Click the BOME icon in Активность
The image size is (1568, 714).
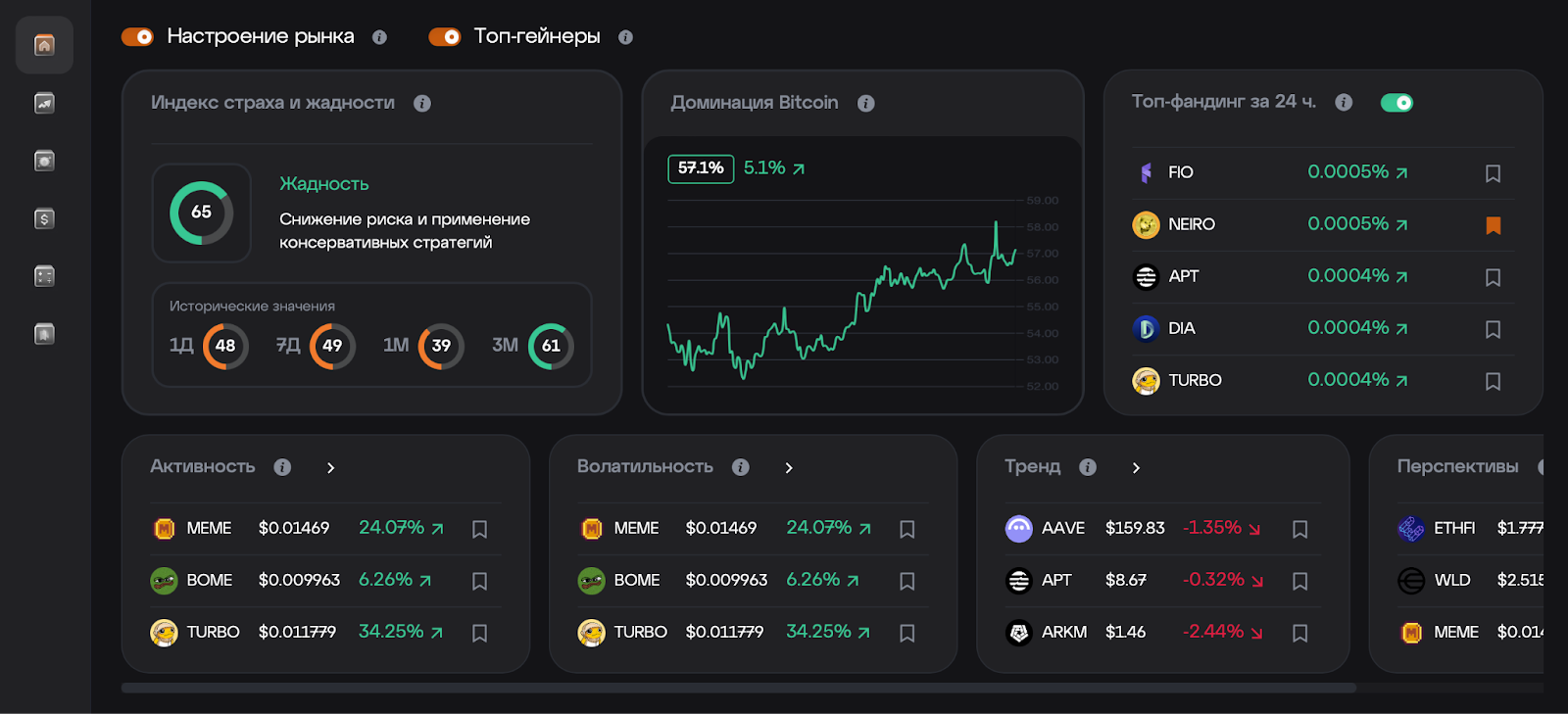[164, 581]
